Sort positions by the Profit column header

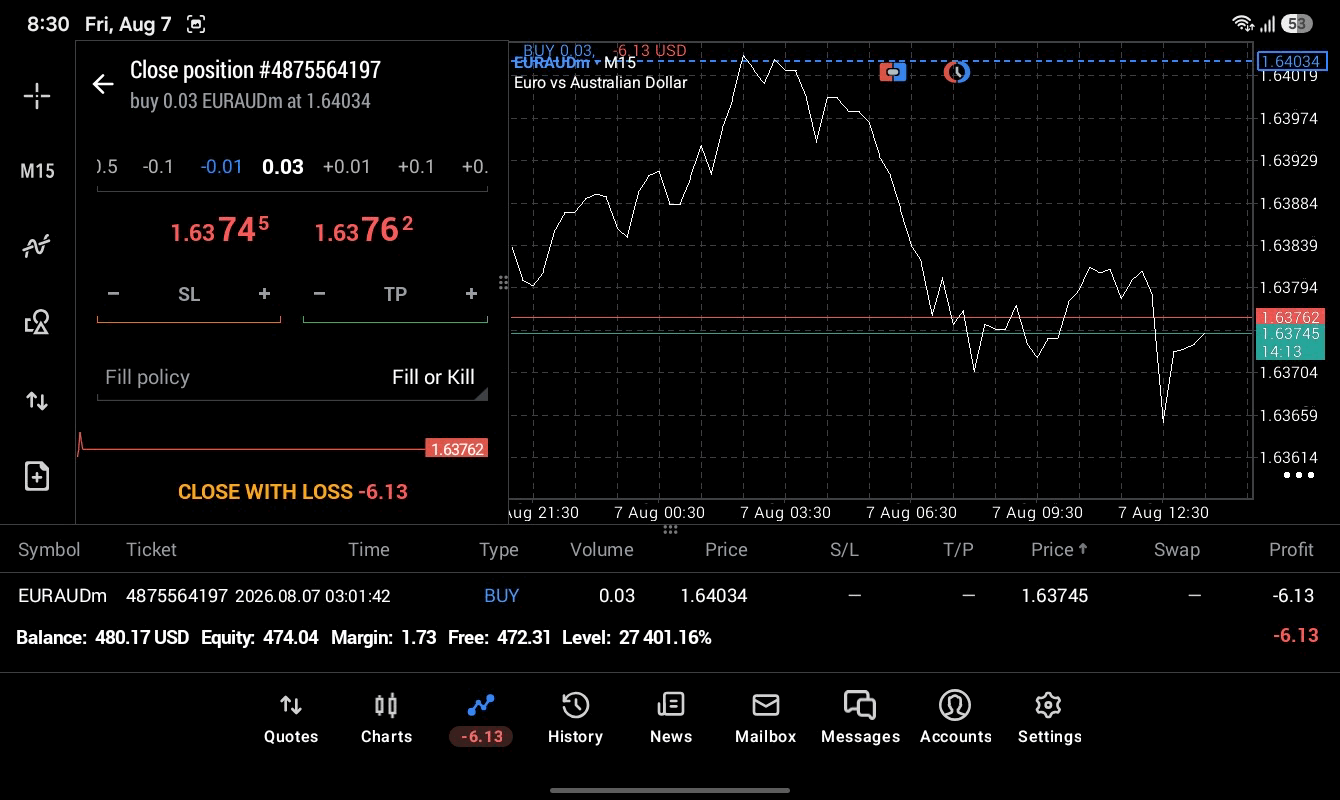click(1291, 550)
